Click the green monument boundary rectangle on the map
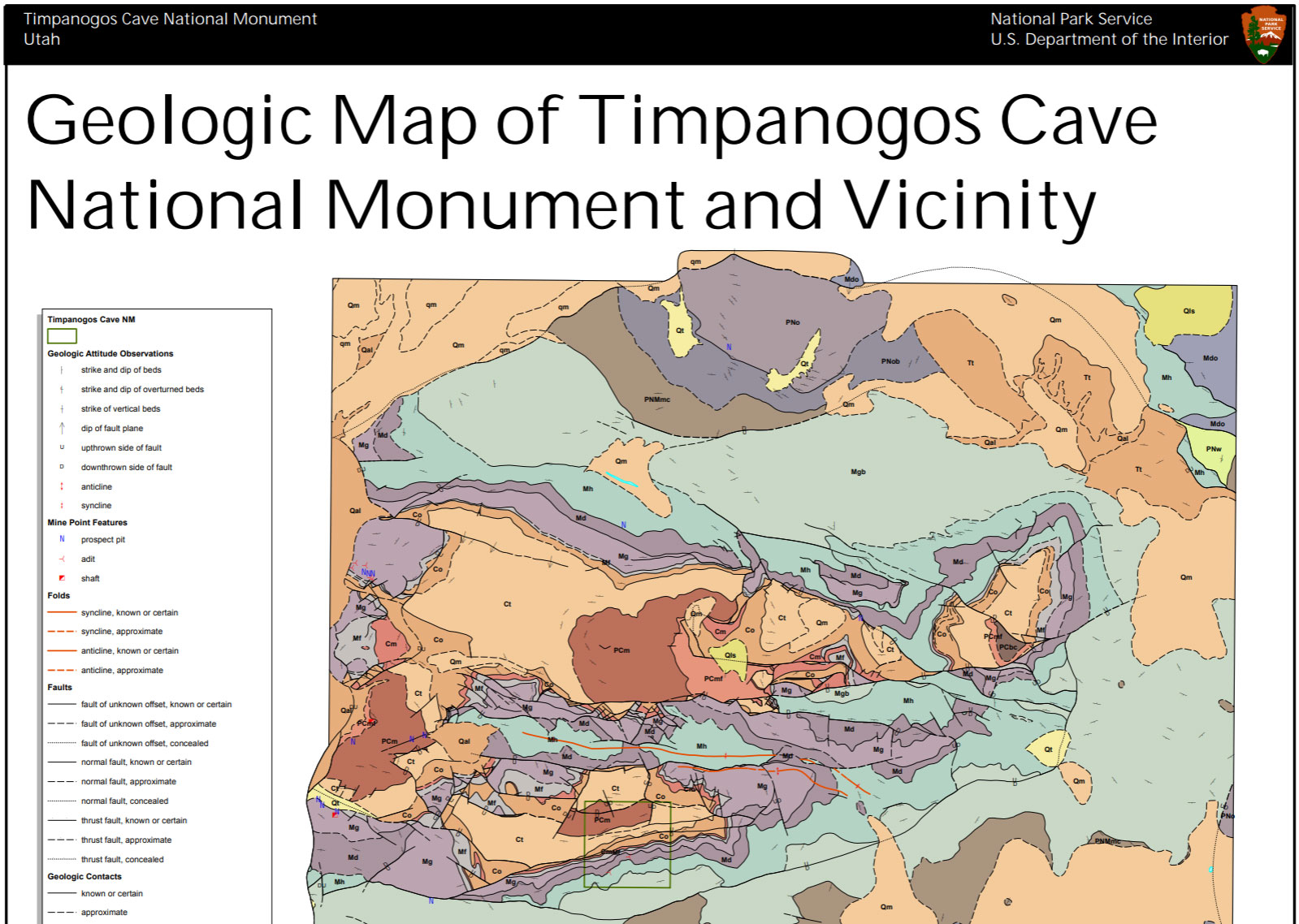 tap(627, 844)
